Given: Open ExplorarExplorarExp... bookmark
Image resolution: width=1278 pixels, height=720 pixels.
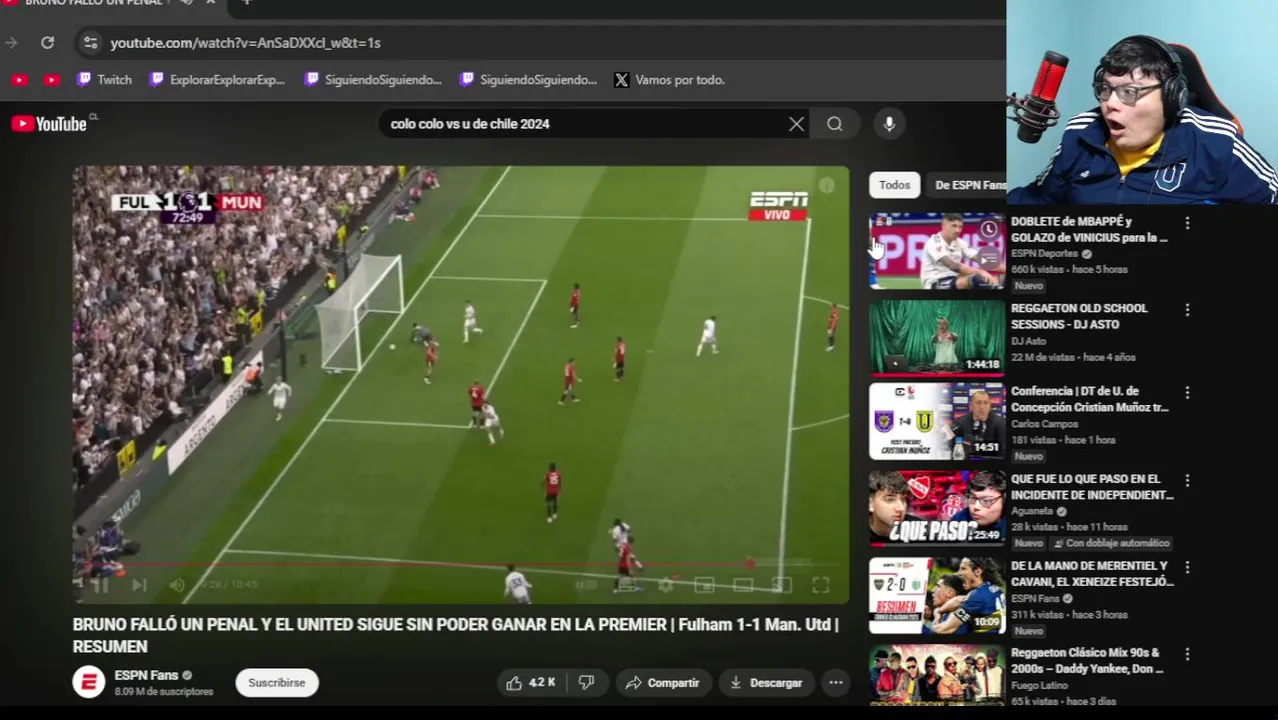Looking at the screenshot, I should pyautogui.click(x=217, y=80).
